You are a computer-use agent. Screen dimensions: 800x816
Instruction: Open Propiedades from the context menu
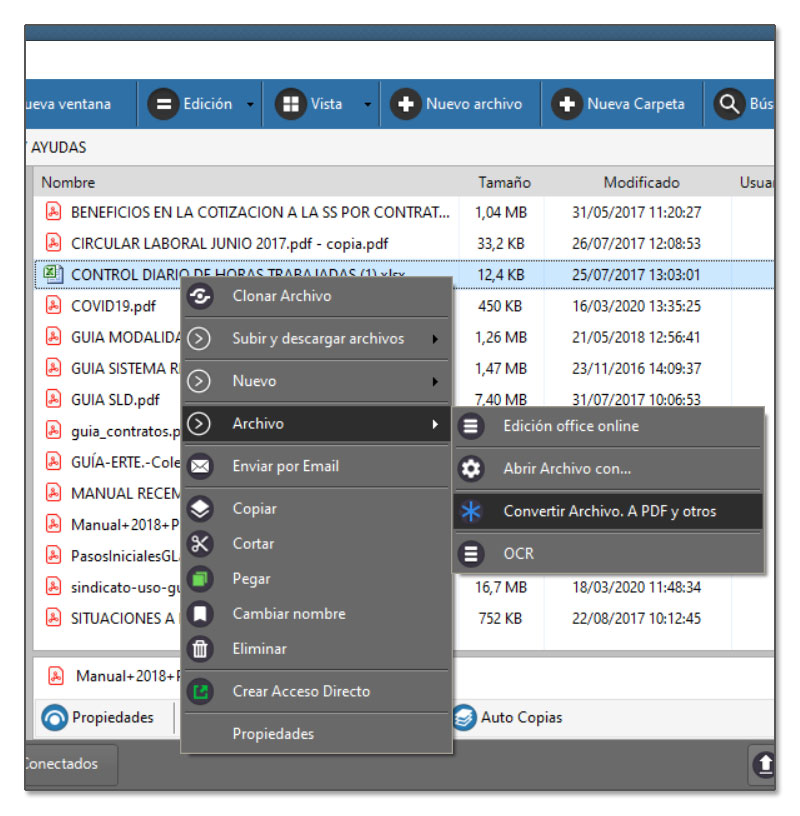point(316,734)
